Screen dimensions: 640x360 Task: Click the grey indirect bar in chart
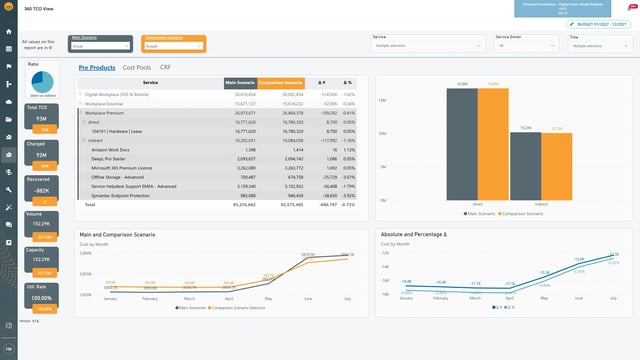(x=526, y=166)
